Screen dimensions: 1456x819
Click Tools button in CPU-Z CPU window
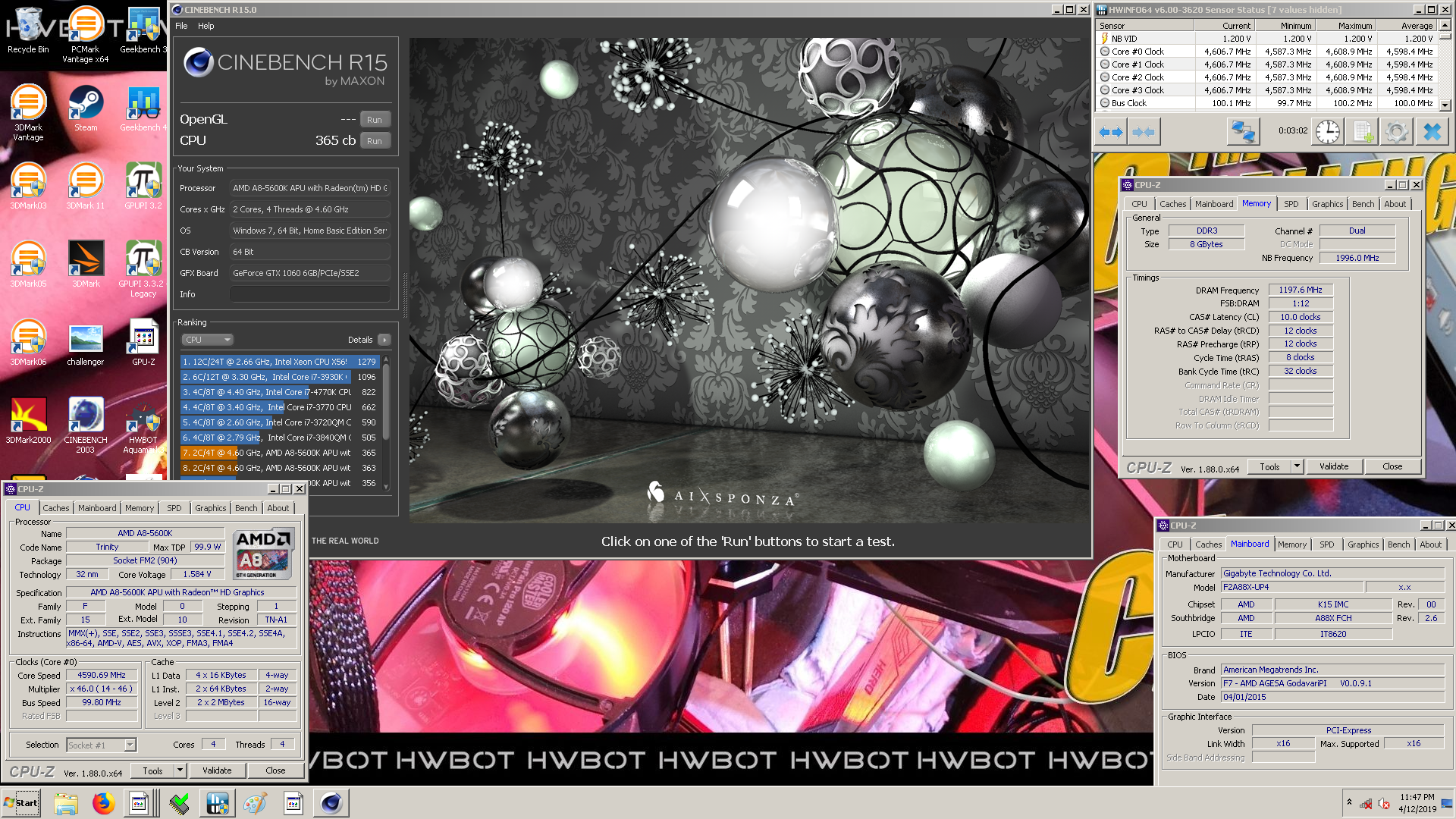[x=152, y=770]
